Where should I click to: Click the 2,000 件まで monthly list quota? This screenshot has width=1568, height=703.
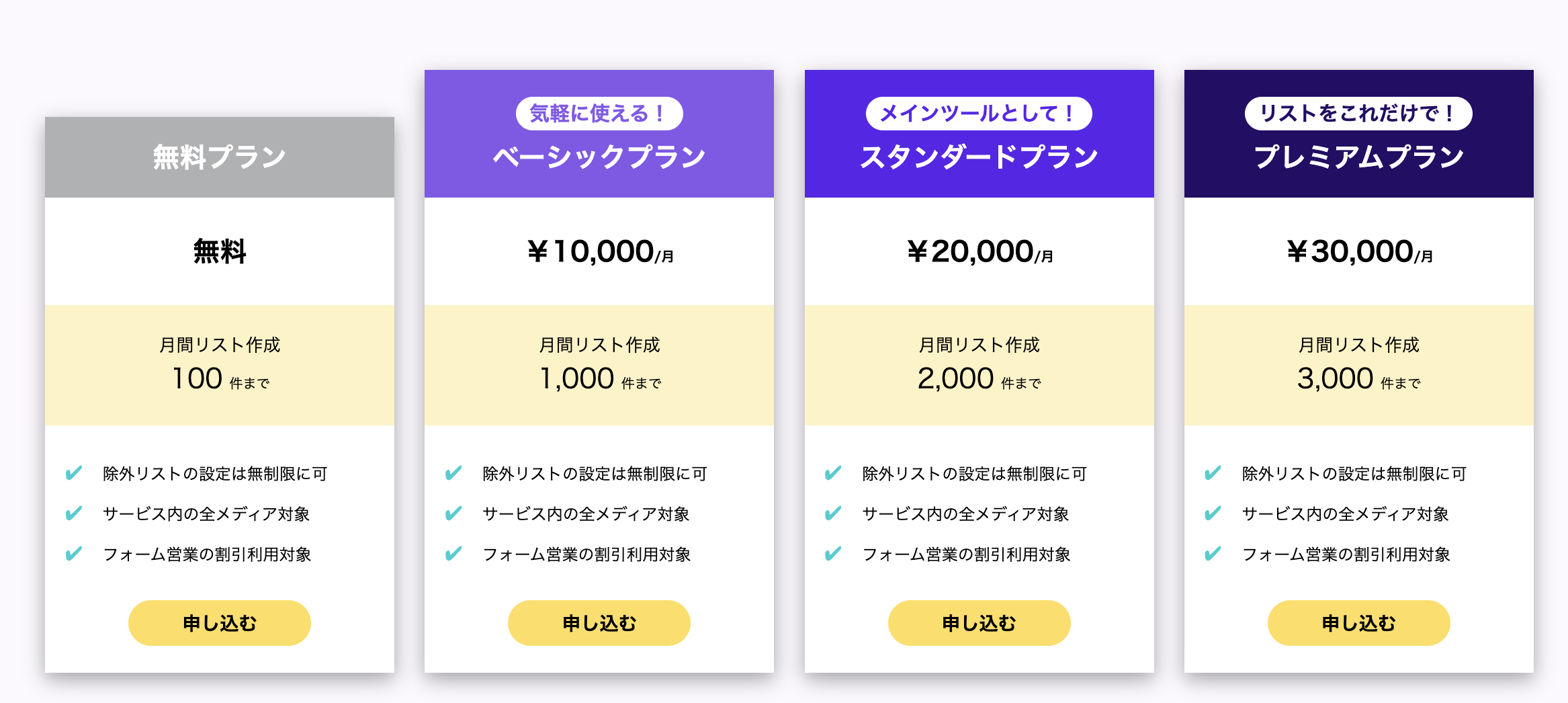coord(979,378)
